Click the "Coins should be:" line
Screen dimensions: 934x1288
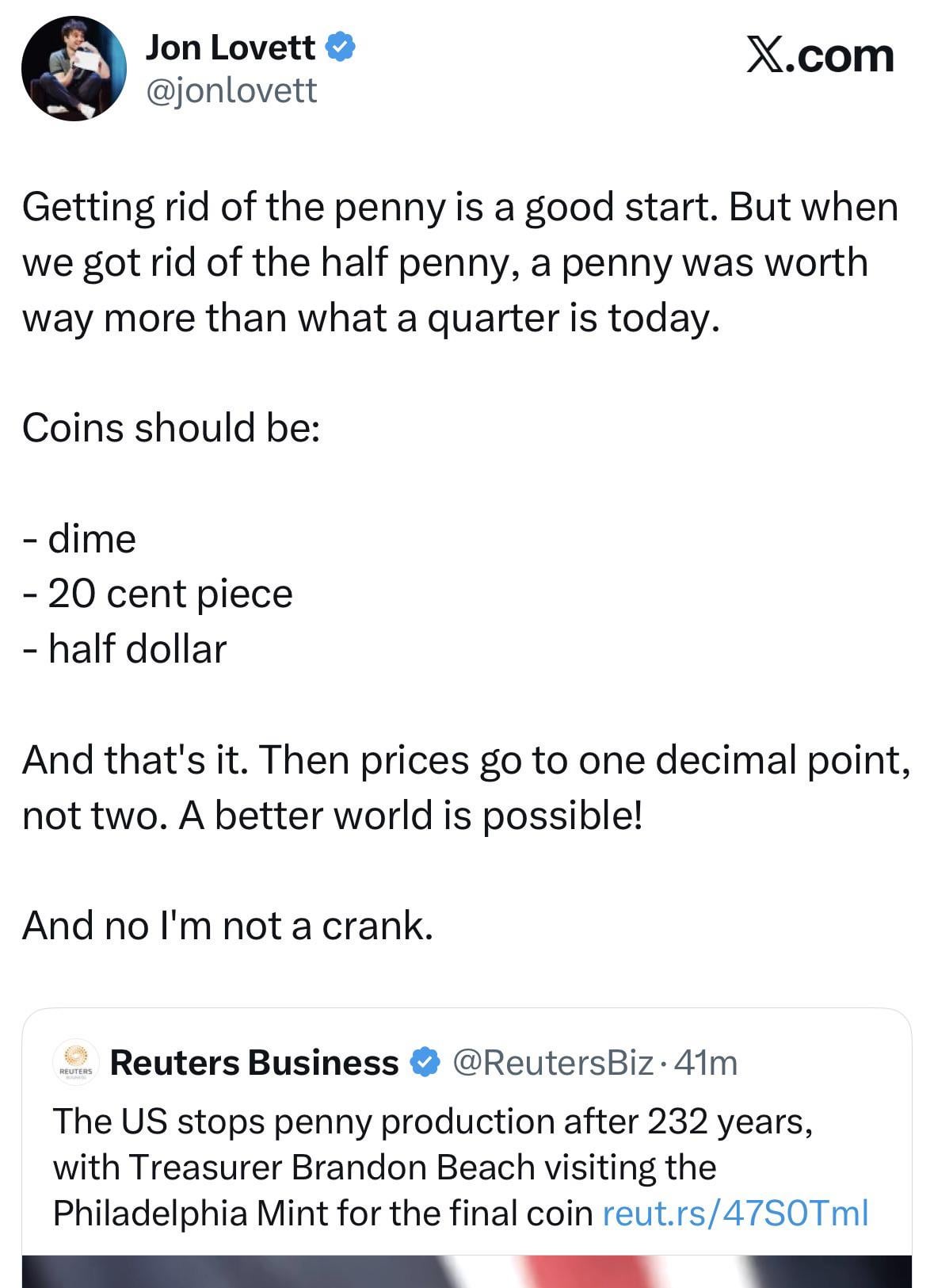[171, 427]
